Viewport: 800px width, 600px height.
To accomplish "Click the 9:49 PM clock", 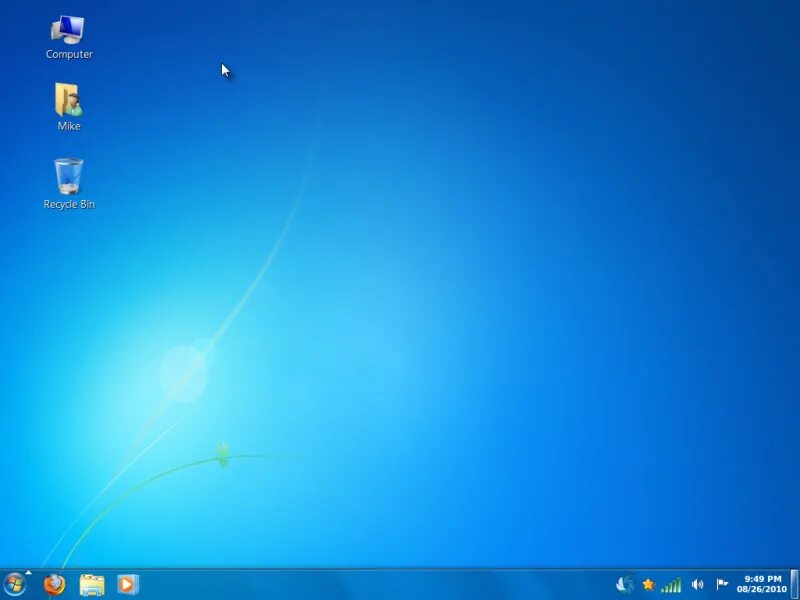I will pyautogui.click(x=763, y=579).
